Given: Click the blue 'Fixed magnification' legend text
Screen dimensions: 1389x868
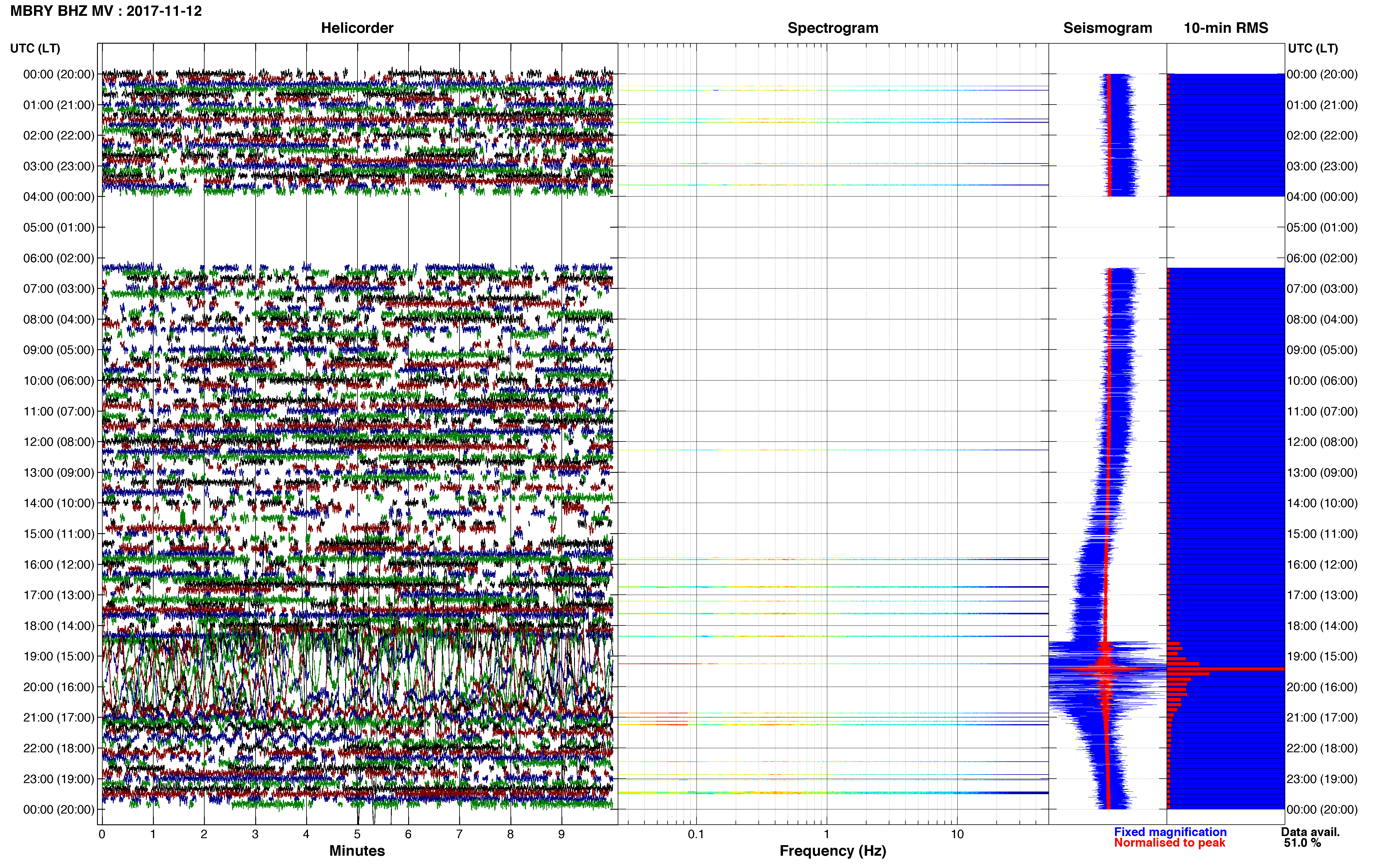Looking at the screenshot, I should tap(1170, 832).
